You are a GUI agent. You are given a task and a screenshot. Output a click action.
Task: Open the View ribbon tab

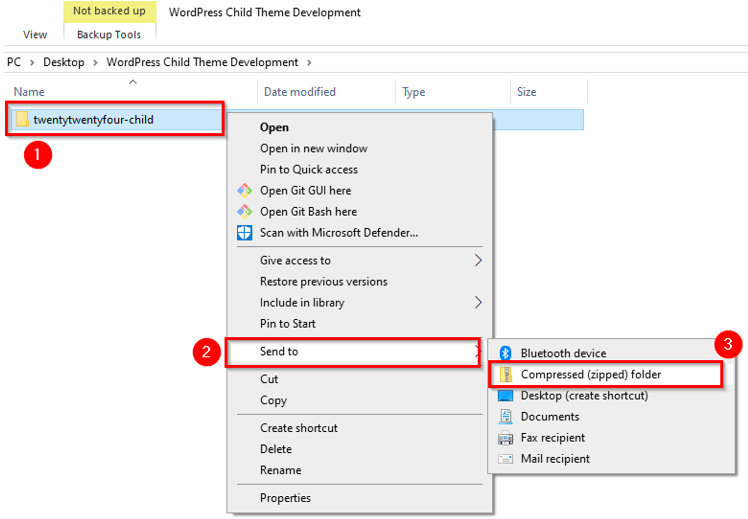[x=35, y=34]
